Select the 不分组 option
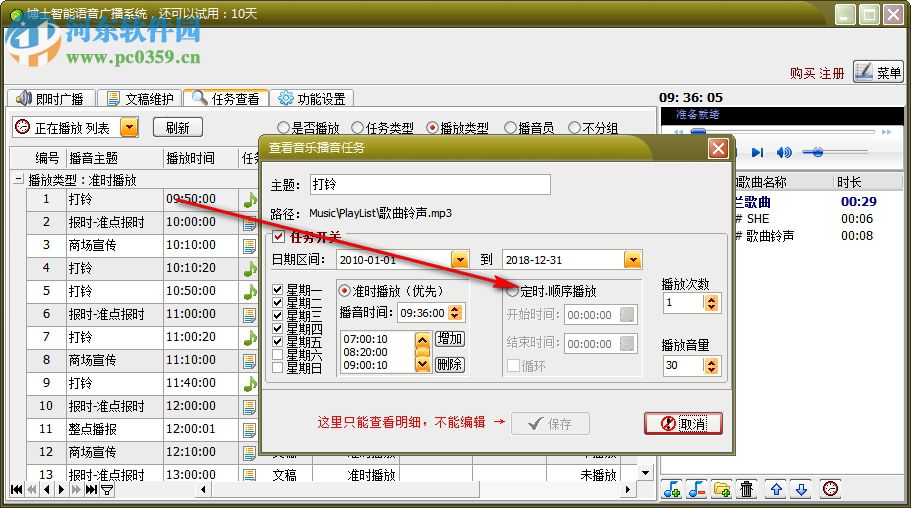The width and height of the screenshot is (911, 508). [x=574, y=127]
